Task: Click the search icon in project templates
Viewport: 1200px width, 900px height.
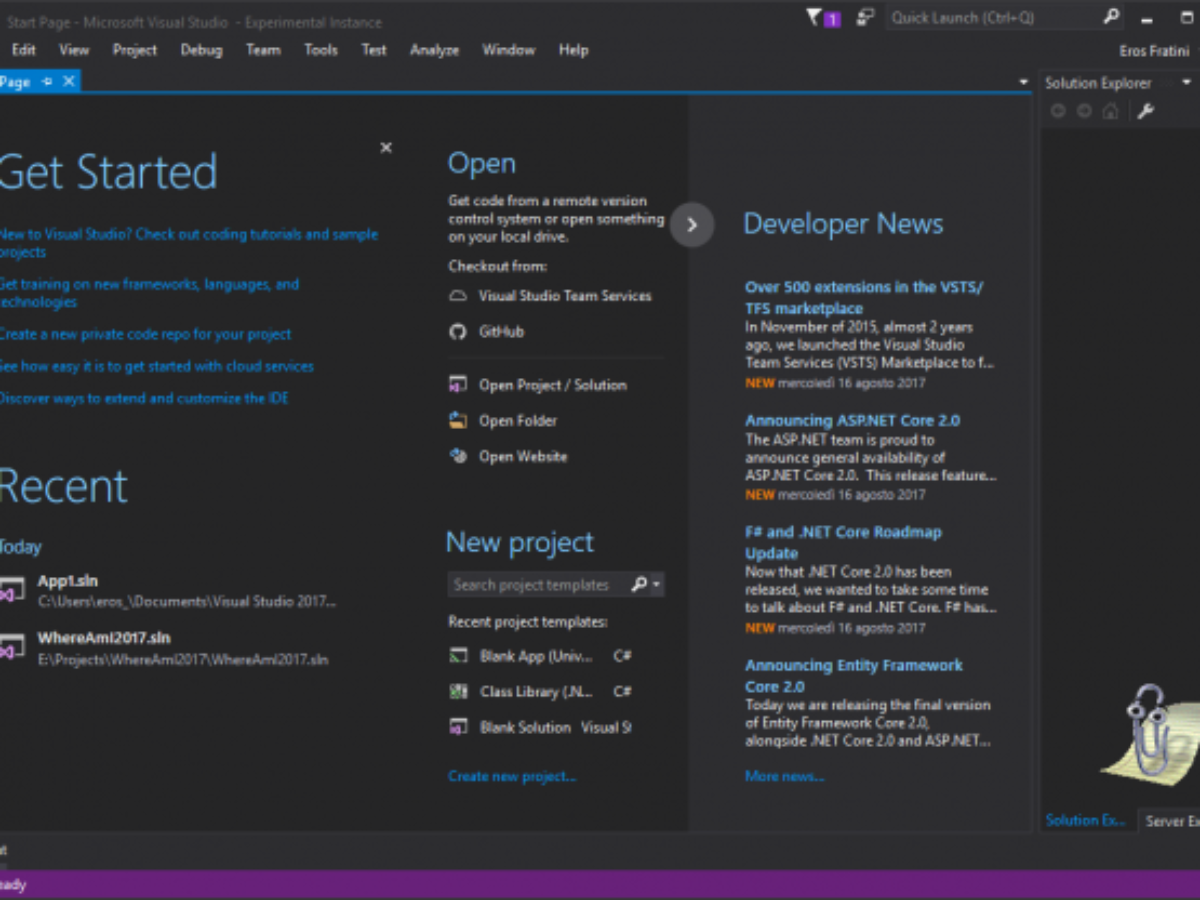Action: click(639, 585)
